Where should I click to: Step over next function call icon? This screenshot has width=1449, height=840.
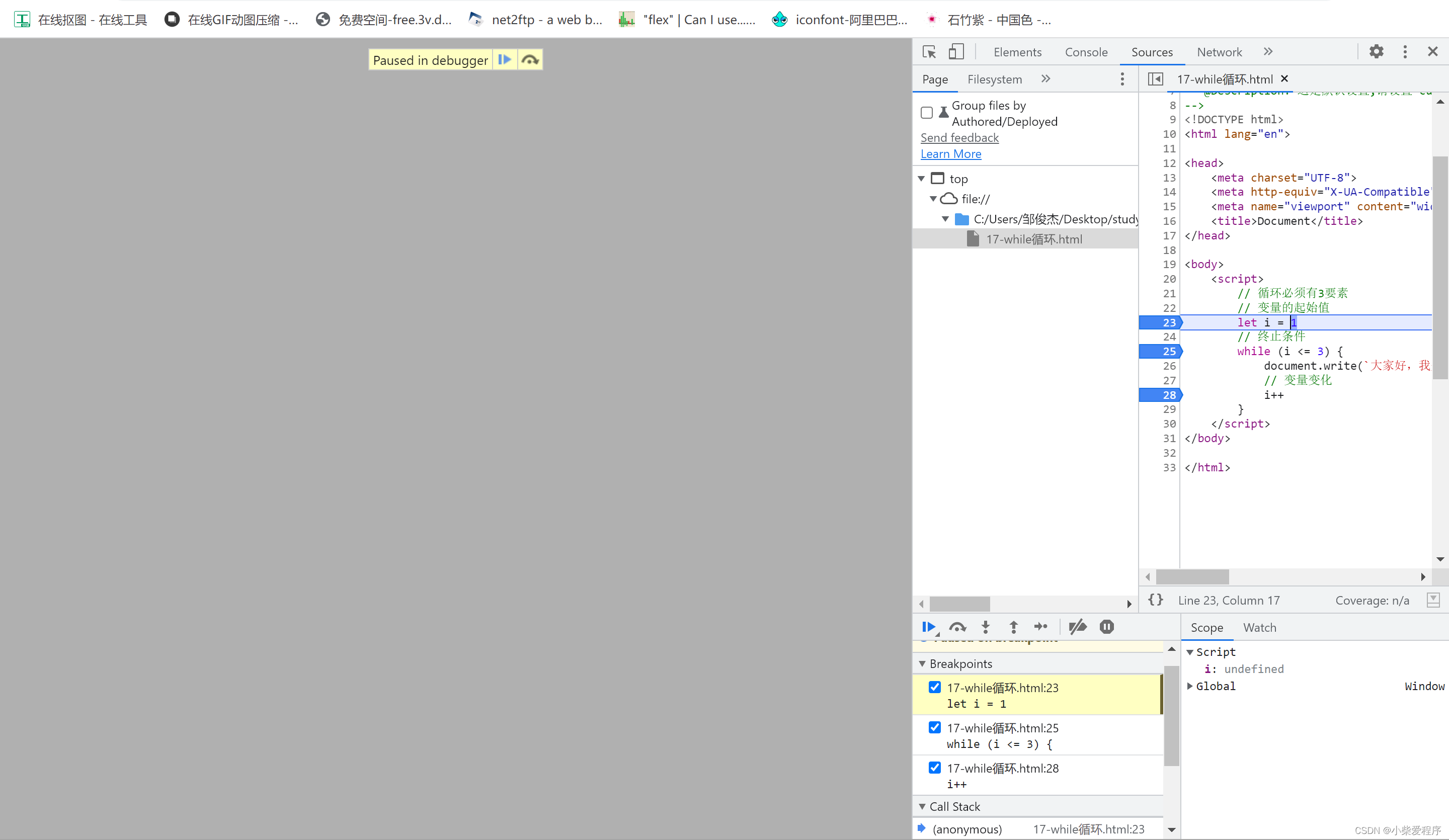tap(957, 627)
